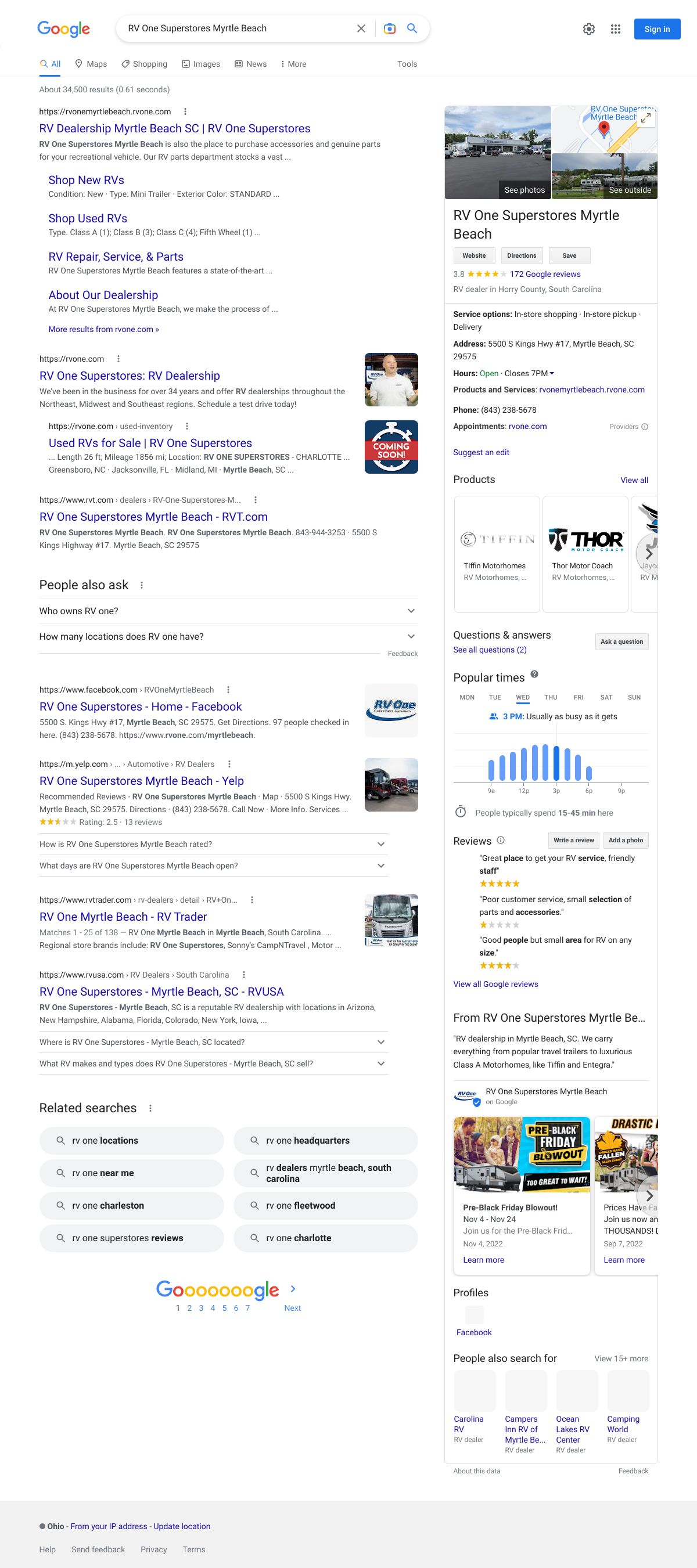This screenshot has width=697, height=1568.
Task: Expand the 'Who owns RV one?' question
Action: click(411, 611)
